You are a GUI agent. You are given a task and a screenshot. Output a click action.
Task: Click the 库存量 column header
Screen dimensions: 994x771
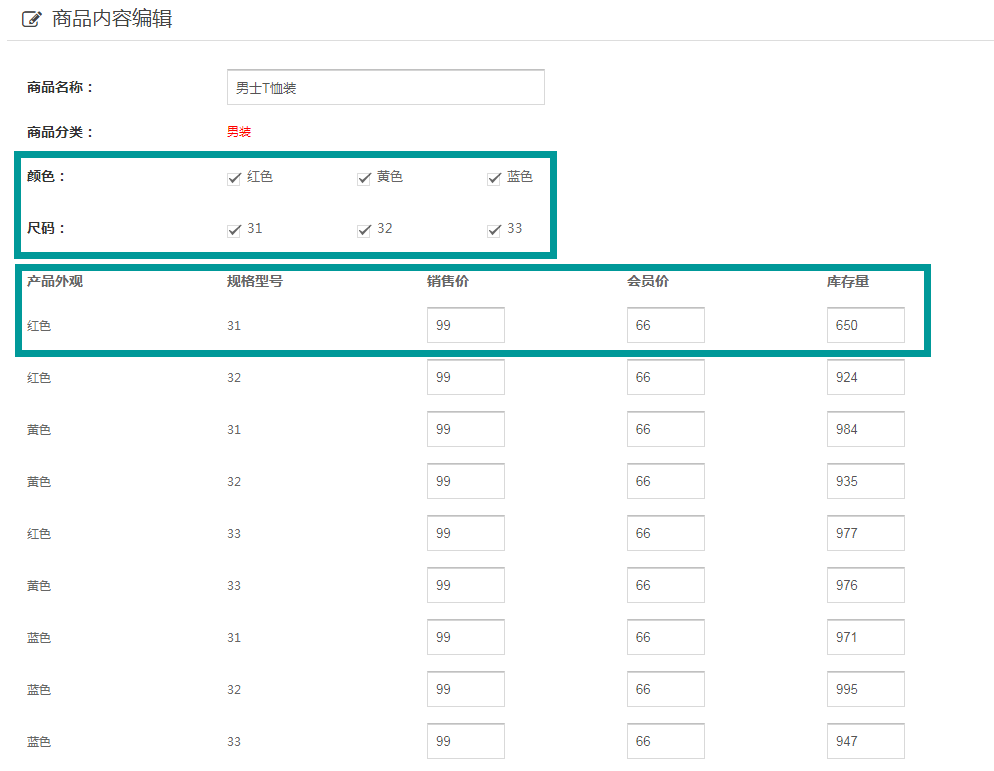847,281
